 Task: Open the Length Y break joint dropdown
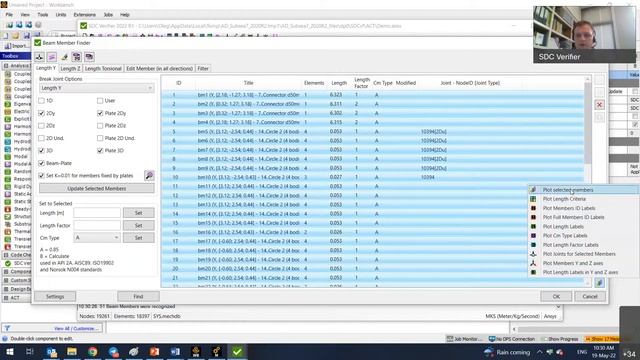coord(97,88)
